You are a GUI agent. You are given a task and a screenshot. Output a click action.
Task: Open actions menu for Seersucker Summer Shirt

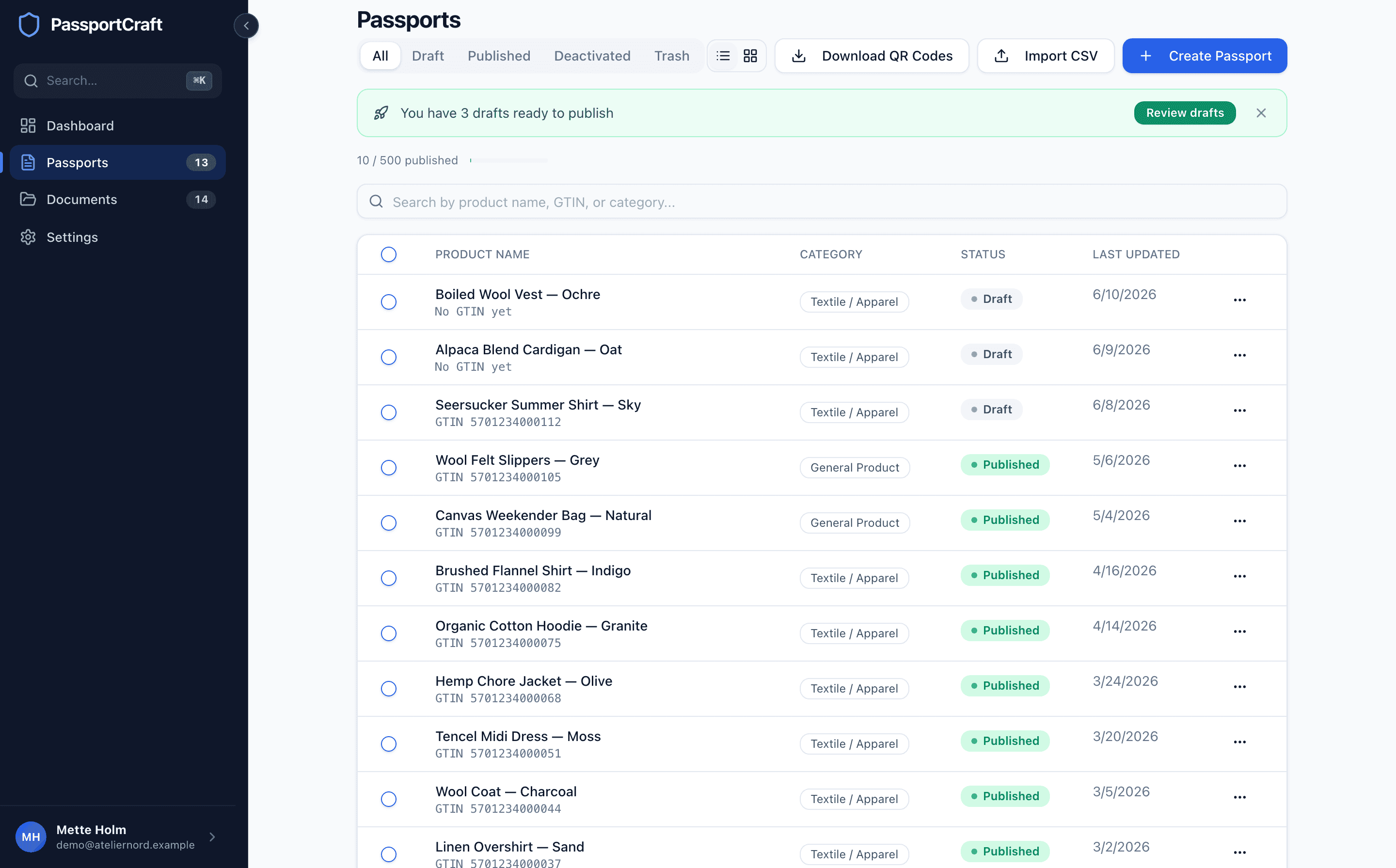[x=1239, y=410]
